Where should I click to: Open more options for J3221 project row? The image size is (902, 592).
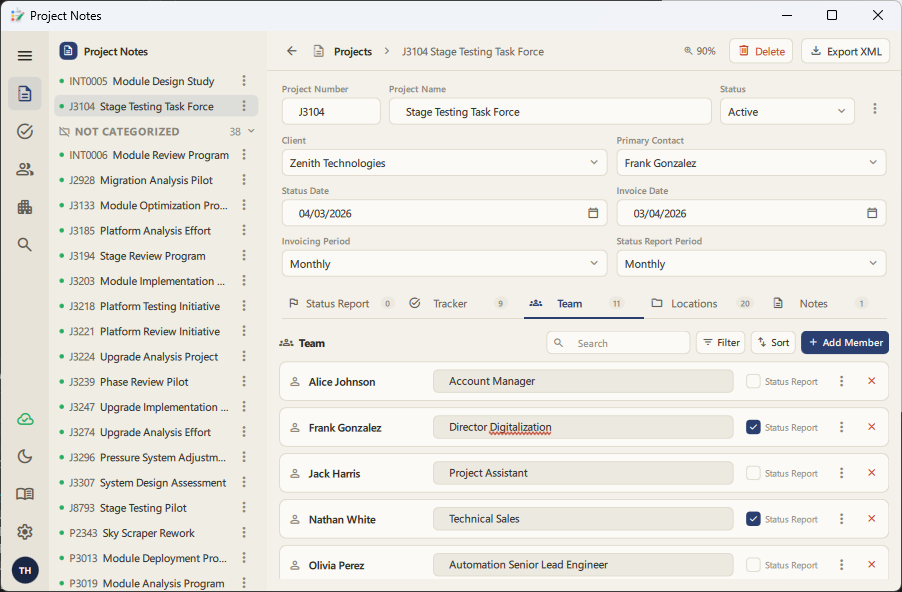244,331
